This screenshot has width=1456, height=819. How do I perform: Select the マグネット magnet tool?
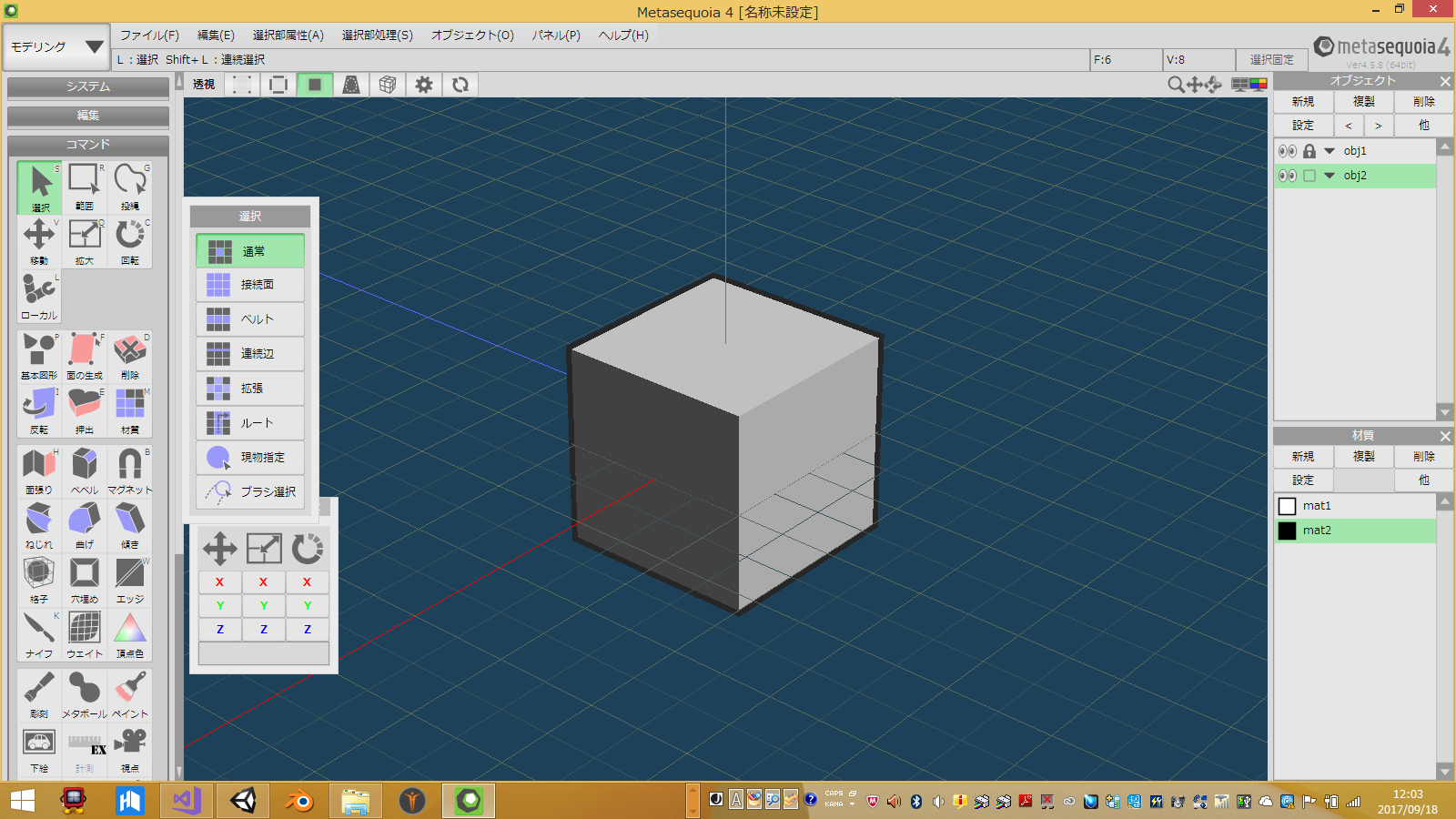[x=130, y=471]
